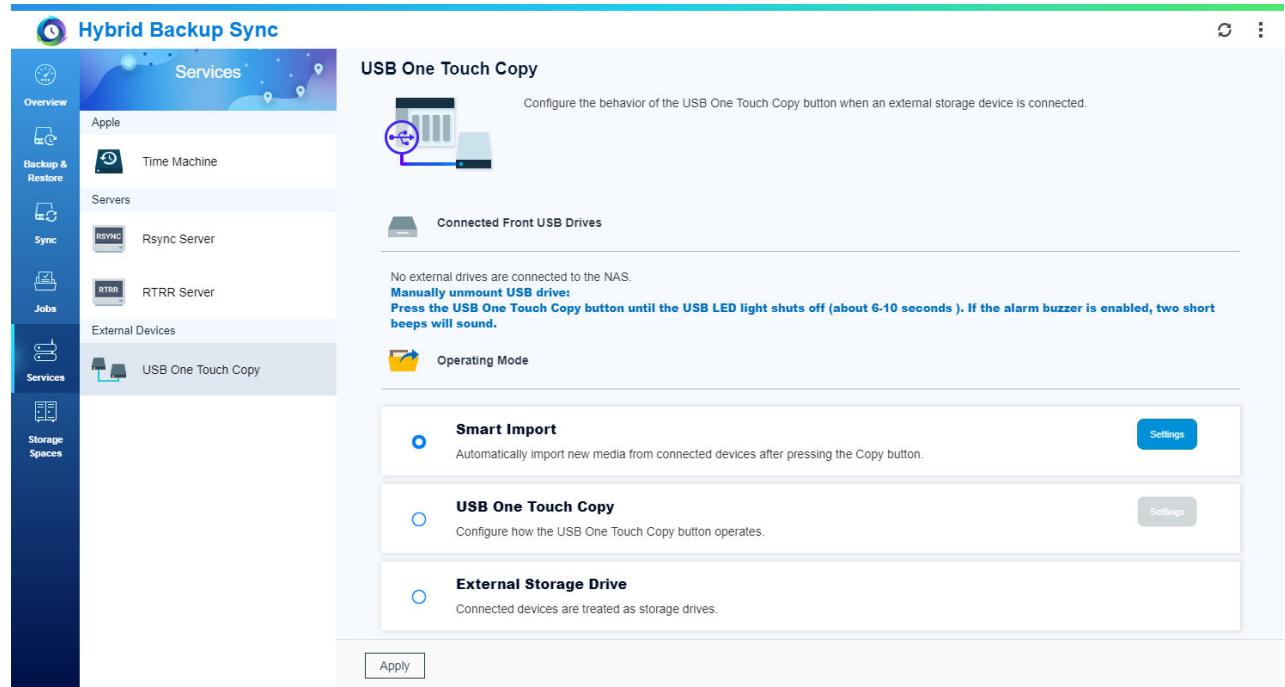1285x687 pixels.
Task: Click the Smart Import heading text
Action: [x=506, y=429]
